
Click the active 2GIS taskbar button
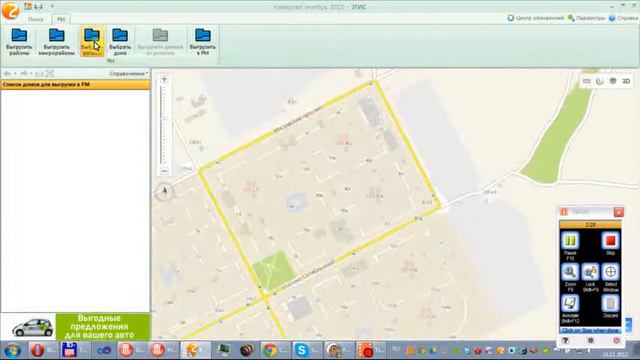point(195,350)
